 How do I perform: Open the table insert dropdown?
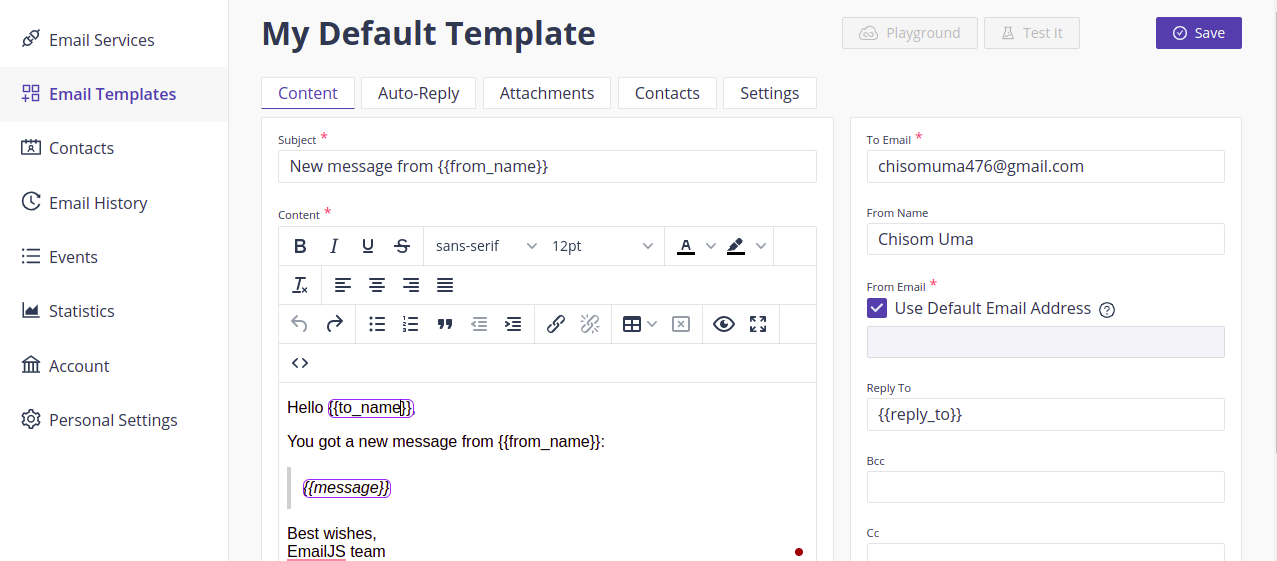coord(640,324)
